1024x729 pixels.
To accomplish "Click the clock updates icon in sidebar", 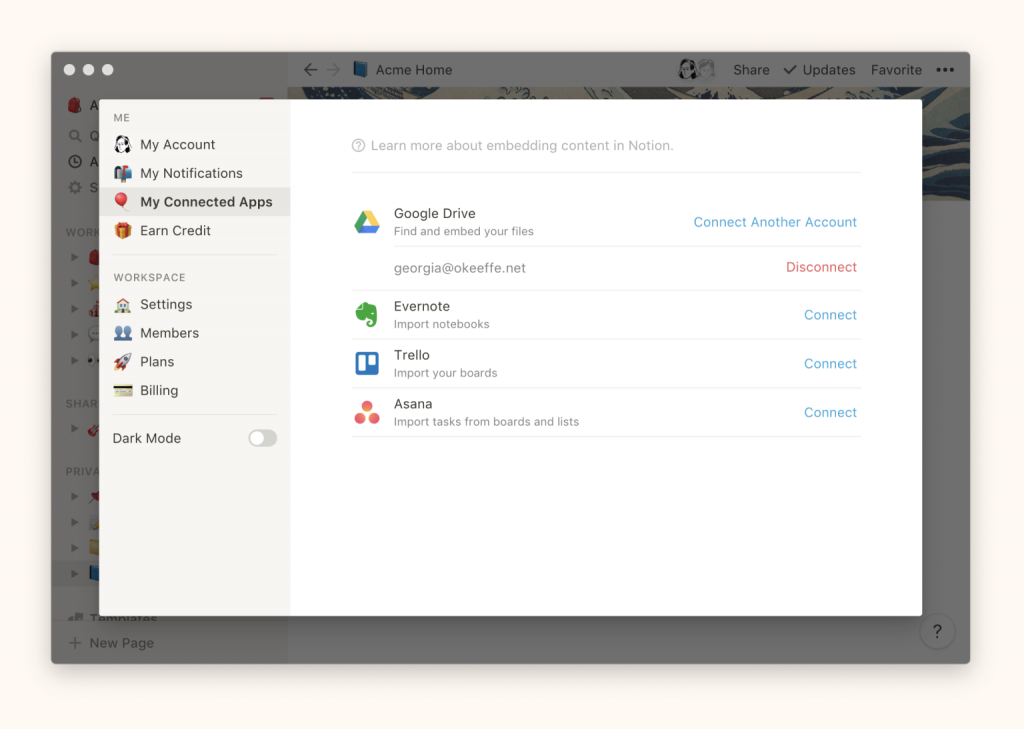I will pyautogui.click(x=75, y=161).
